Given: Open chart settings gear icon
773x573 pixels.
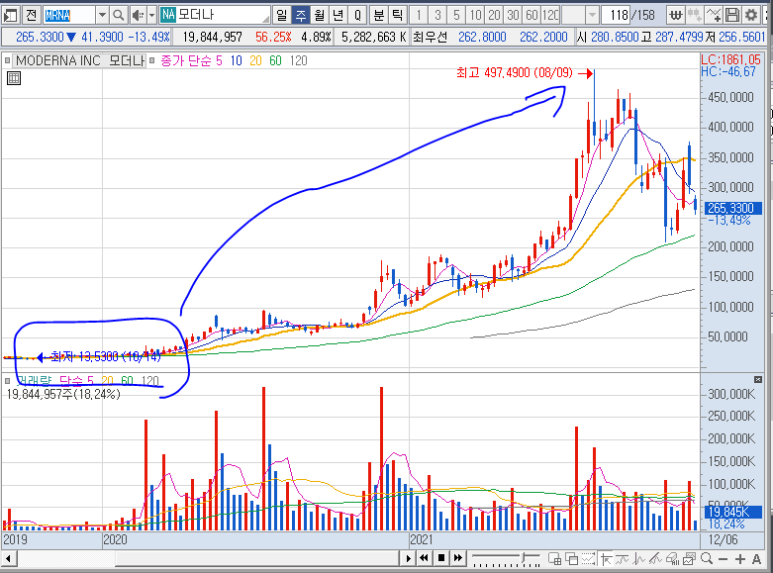Looking at the screenshot, I should (751, 15).
